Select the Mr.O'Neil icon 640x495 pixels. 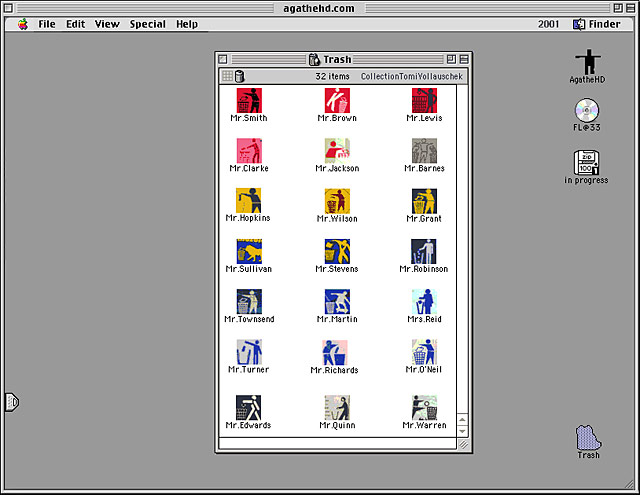tap(424, 352)
